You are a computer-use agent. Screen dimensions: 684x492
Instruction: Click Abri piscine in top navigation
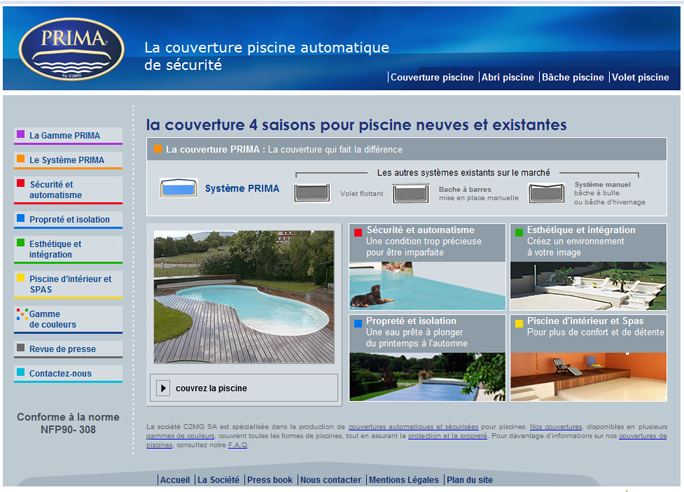click(x=507, y=77)
